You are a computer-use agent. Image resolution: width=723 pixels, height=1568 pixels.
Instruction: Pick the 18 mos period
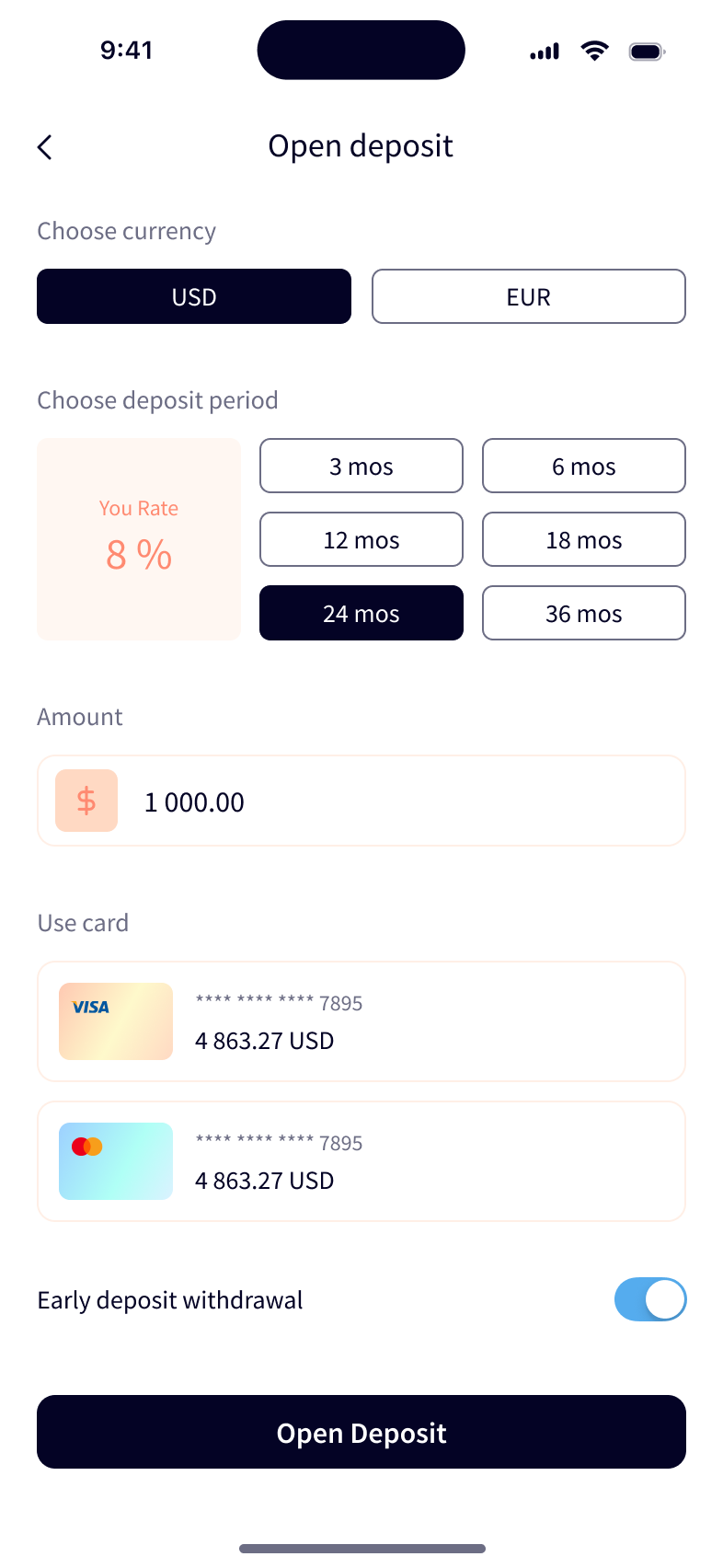(584, 539)
